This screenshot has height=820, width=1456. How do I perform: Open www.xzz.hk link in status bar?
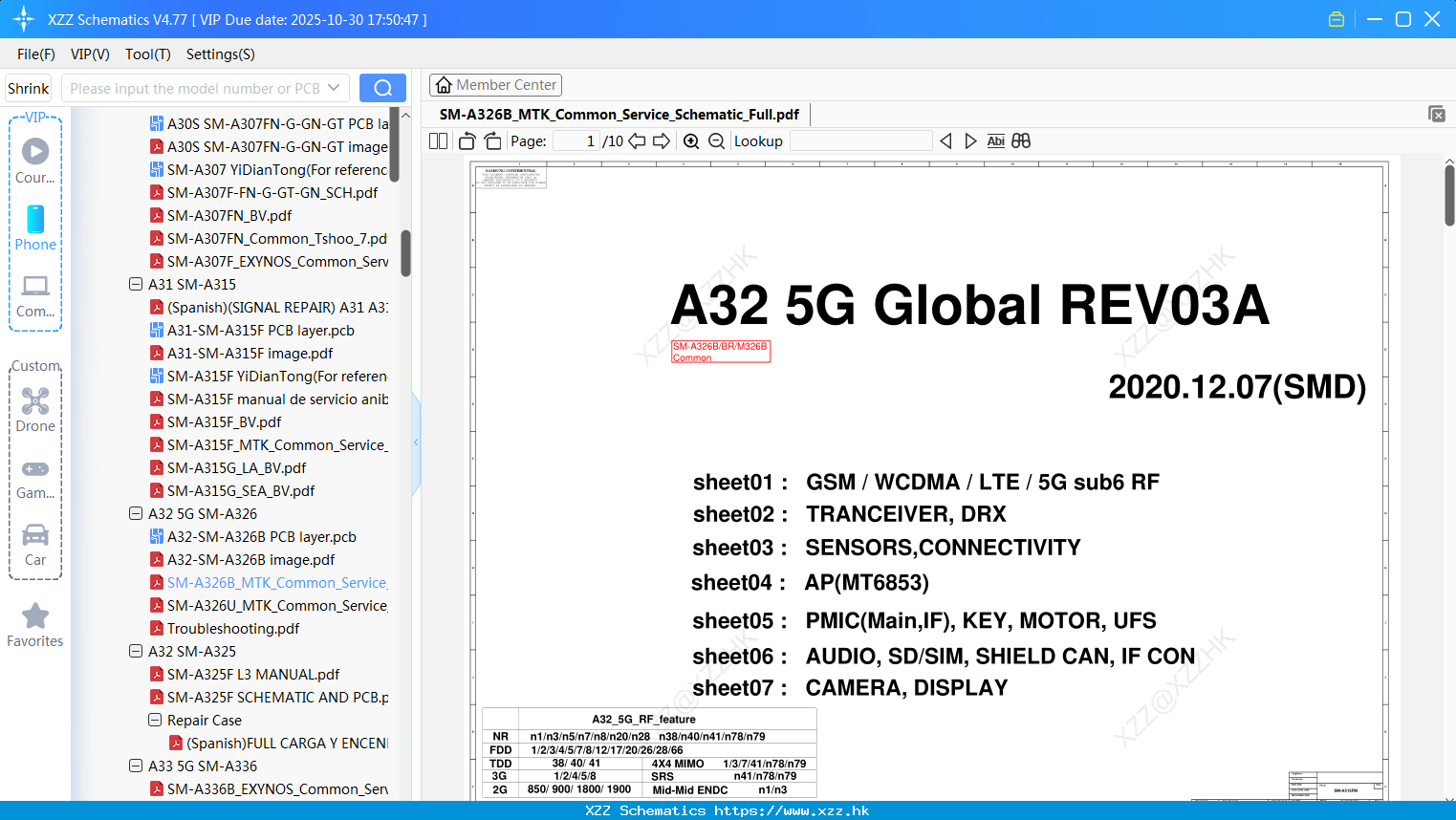tap(792, 810)
